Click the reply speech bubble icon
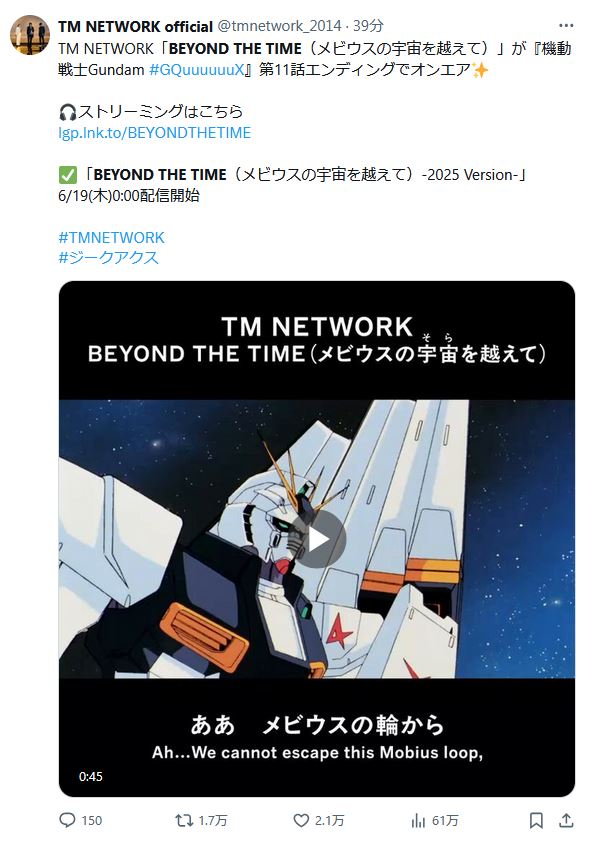This screenshot has width=592, height=841. [67, 820]
